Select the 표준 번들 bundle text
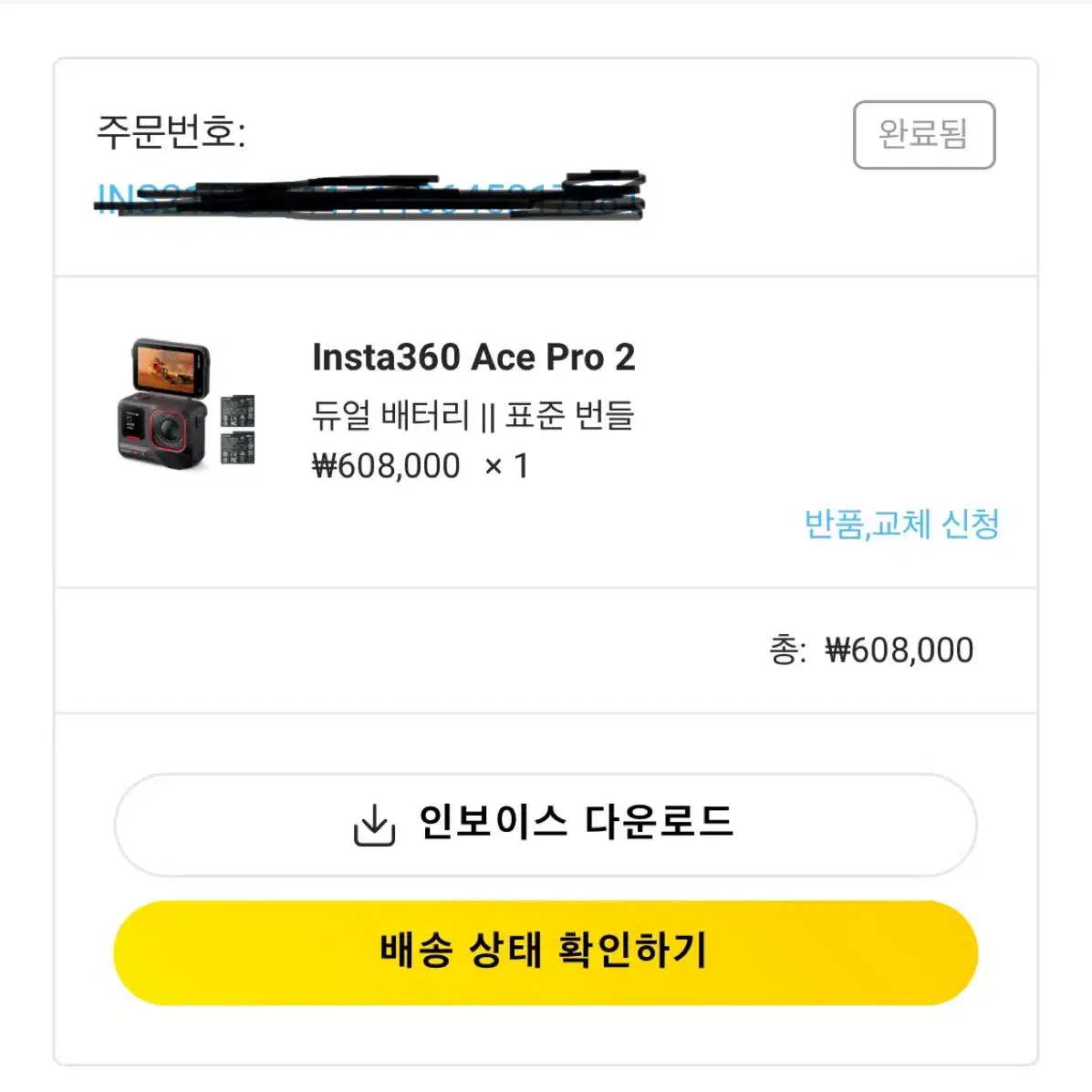Viewport: 1092px width, 1092px height. point(569,416)
